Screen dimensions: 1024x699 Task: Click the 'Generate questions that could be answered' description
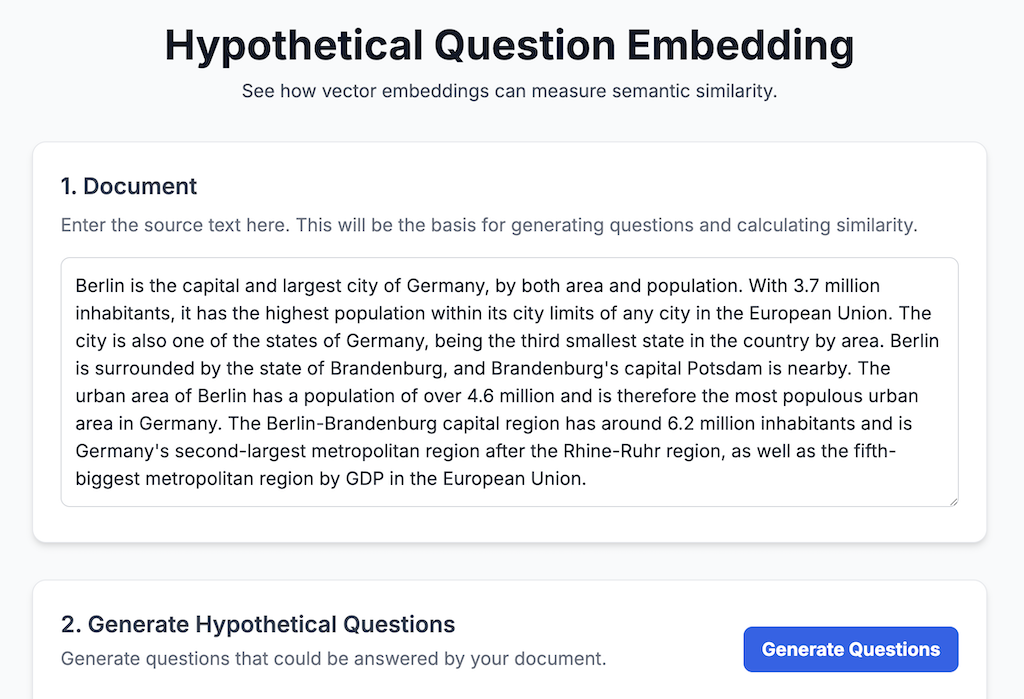334,658
